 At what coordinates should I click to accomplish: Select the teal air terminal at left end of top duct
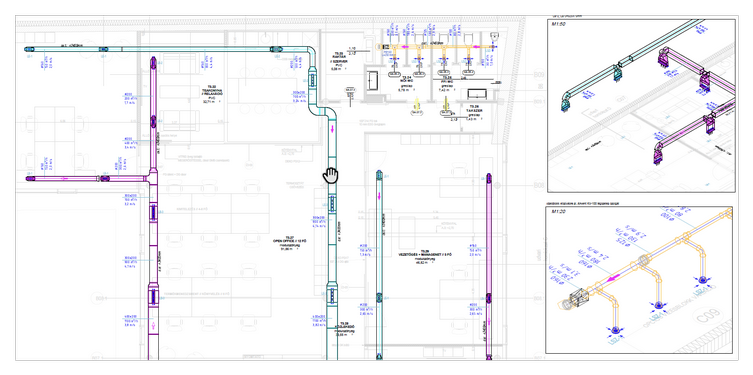coord(29,49)
